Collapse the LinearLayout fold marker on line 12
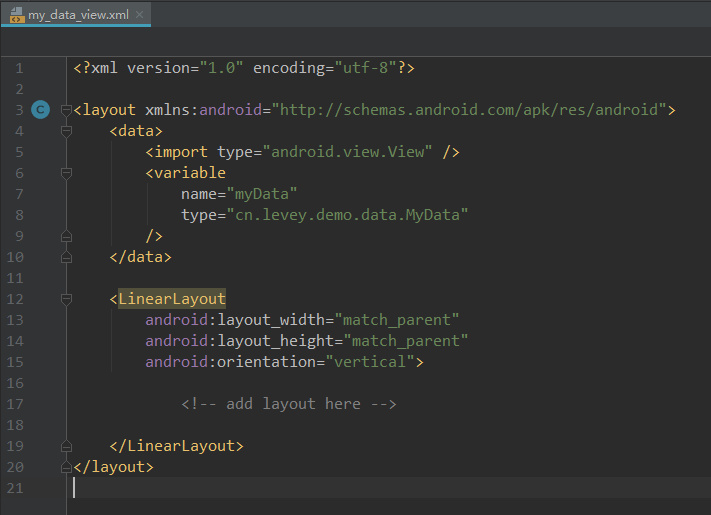 [66, 299]
